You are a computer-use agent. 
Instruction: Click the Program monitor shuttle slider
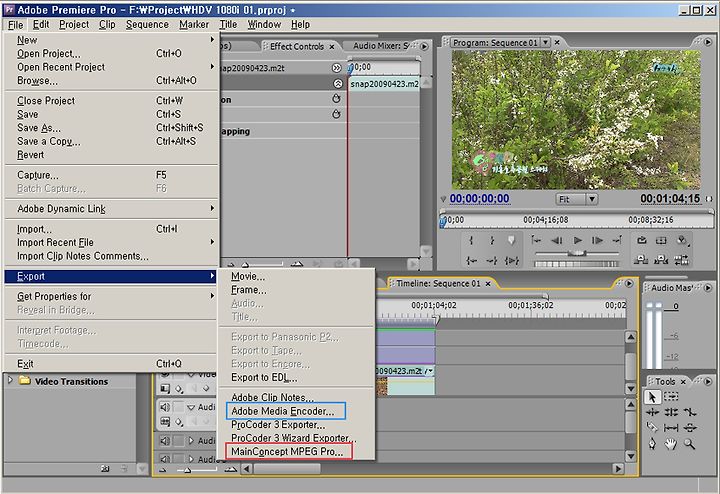point(577,253)
